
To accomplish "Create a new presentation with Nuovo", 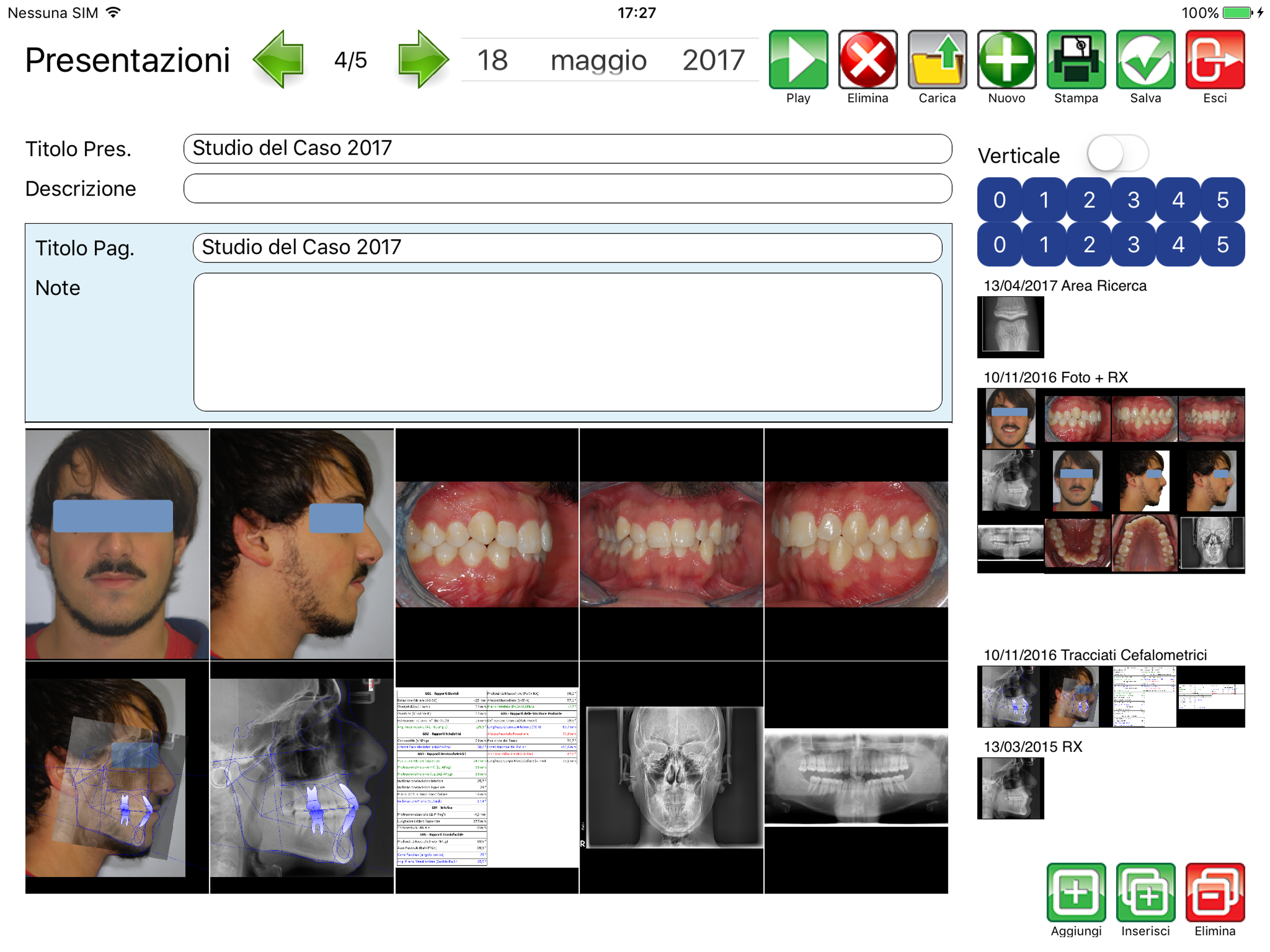I will [x=1006, y=59].
